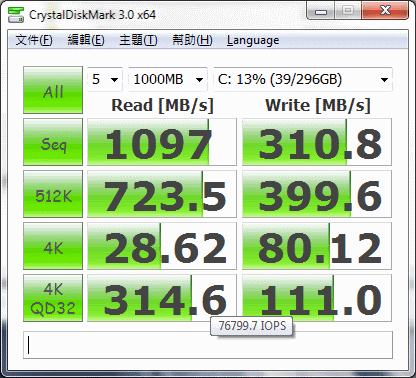Minimize the CrystalDiskMark window
The image size is (416, 378).
pos(321,11)
